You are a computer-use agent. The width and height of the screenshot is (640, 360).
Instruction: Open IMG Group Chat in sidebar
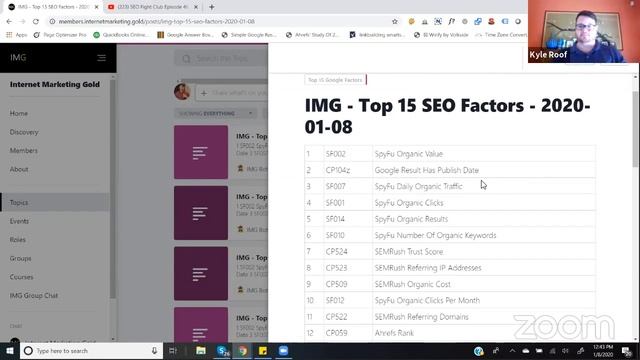tap(34, 296)
